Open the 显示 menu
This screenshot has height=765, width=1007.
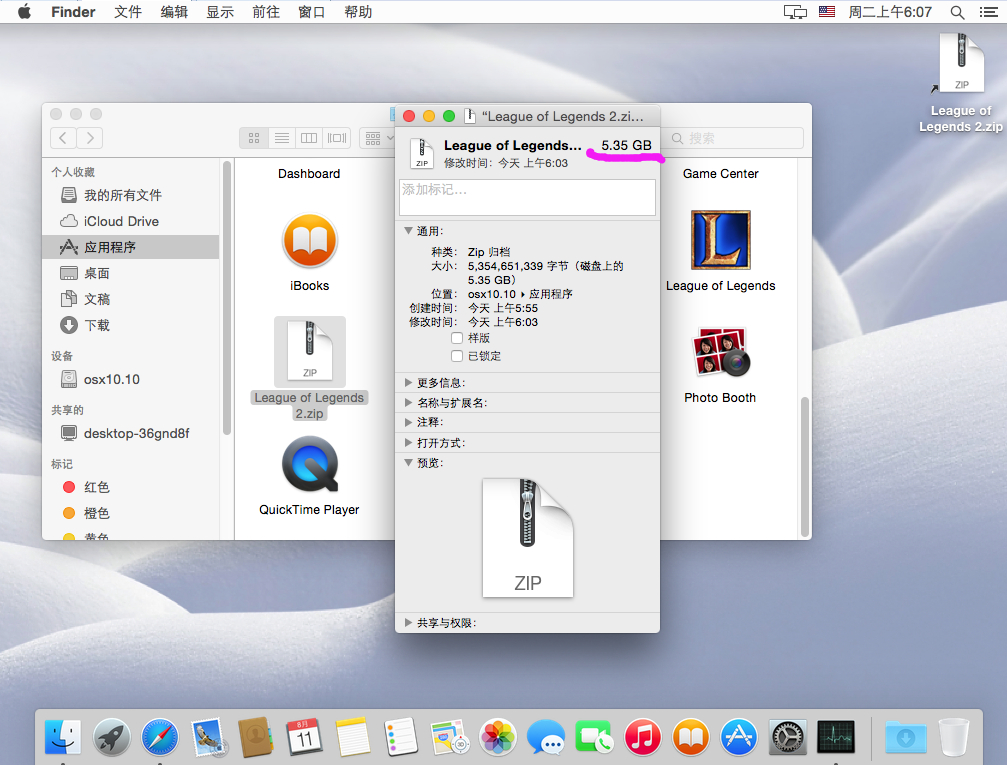(x=220, y=12)
